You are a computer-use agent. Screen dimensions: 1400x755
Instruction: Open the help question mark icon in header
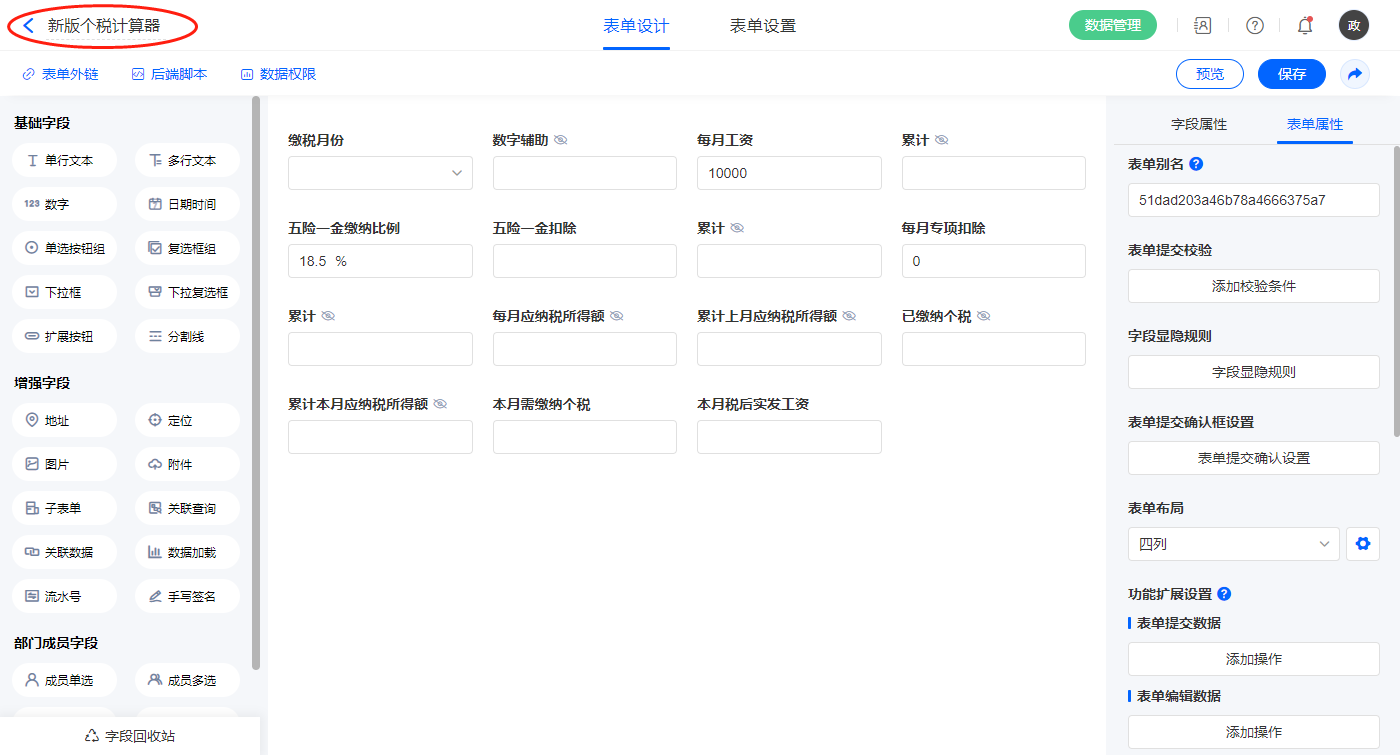pyautogui.click(x=1254, y=26)
